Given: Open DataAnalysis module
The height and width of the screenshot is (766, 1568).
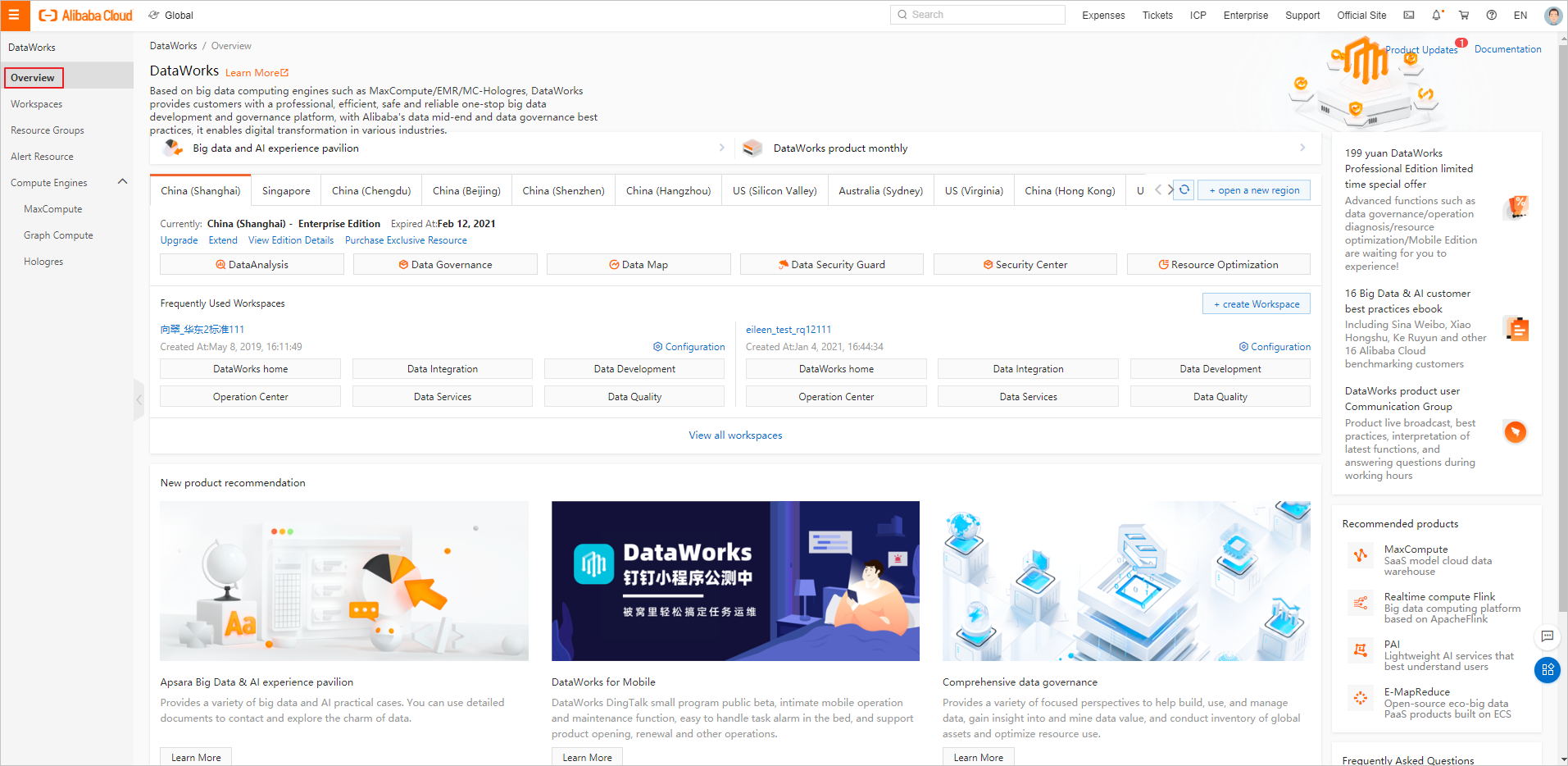Looking at the screenshot, I should point(252,264).
